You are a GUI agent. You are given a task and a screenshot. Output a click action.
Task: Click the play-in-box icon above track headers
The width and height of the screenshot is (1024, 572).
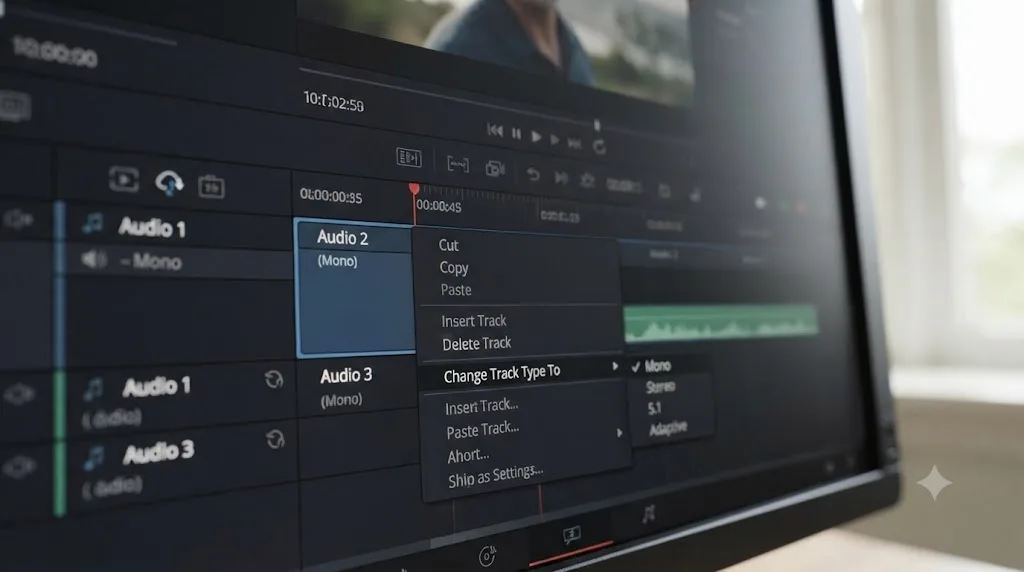pos(123,179)
